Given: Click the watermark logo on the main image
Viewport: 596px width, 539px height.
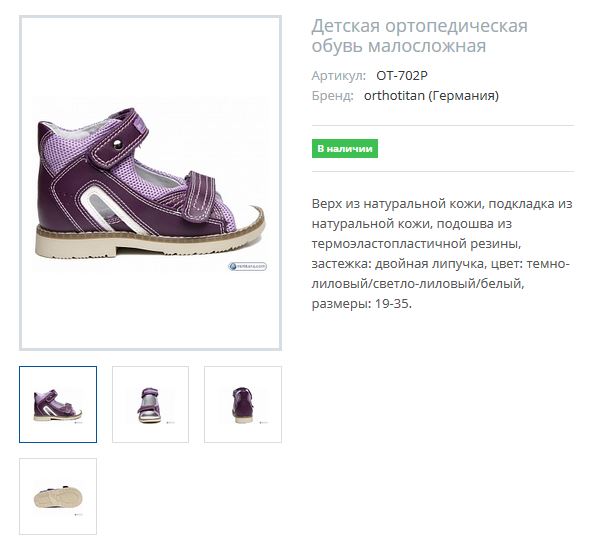Looking at the screenshot, I should [247, 266].
